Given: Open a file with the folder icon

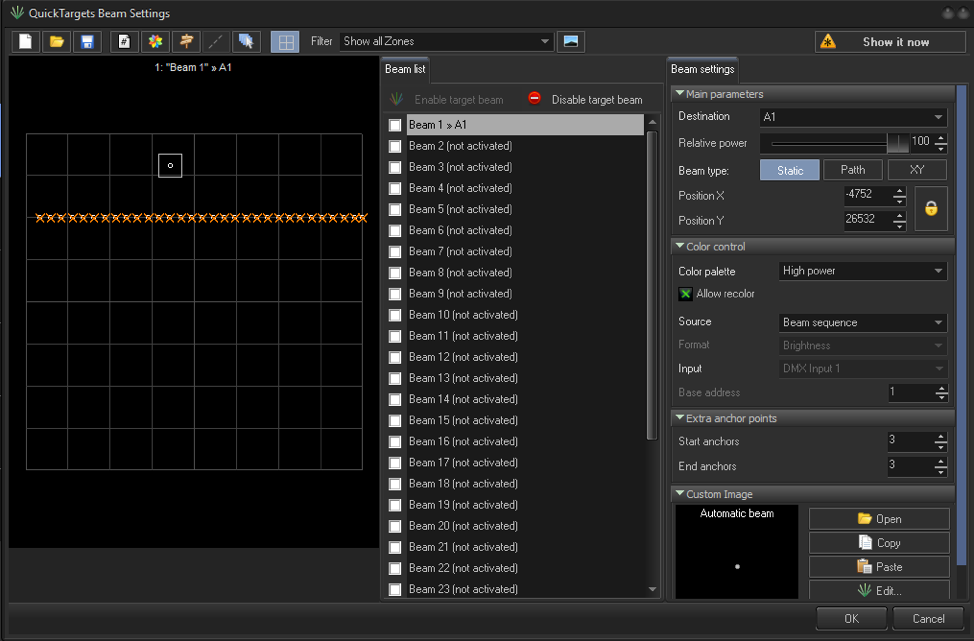Looking at the screenshot, I should tap(56, 42).
